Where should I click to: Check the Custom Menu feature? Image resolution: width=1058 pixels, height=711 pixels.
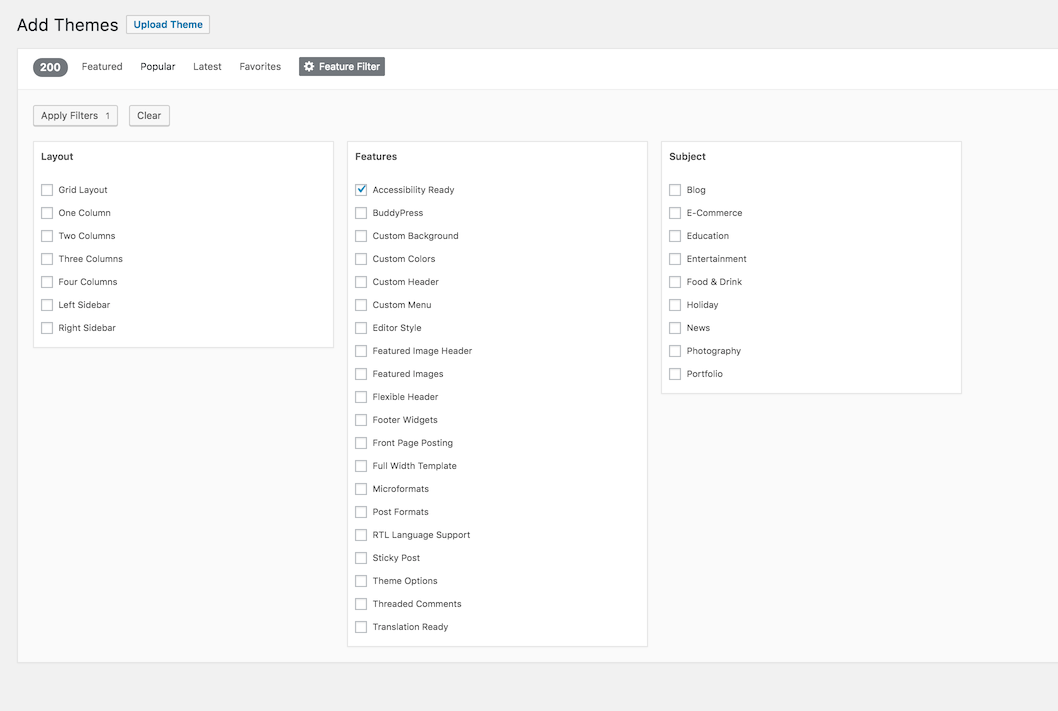point(361,304)
